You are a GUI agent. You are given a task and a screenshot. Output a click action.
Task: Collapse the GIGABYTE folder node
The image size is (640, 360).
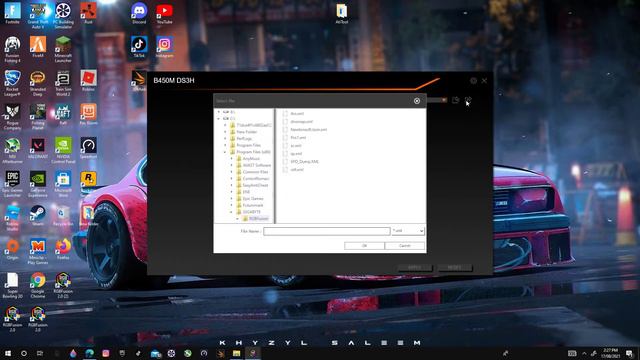click(231, 212)
